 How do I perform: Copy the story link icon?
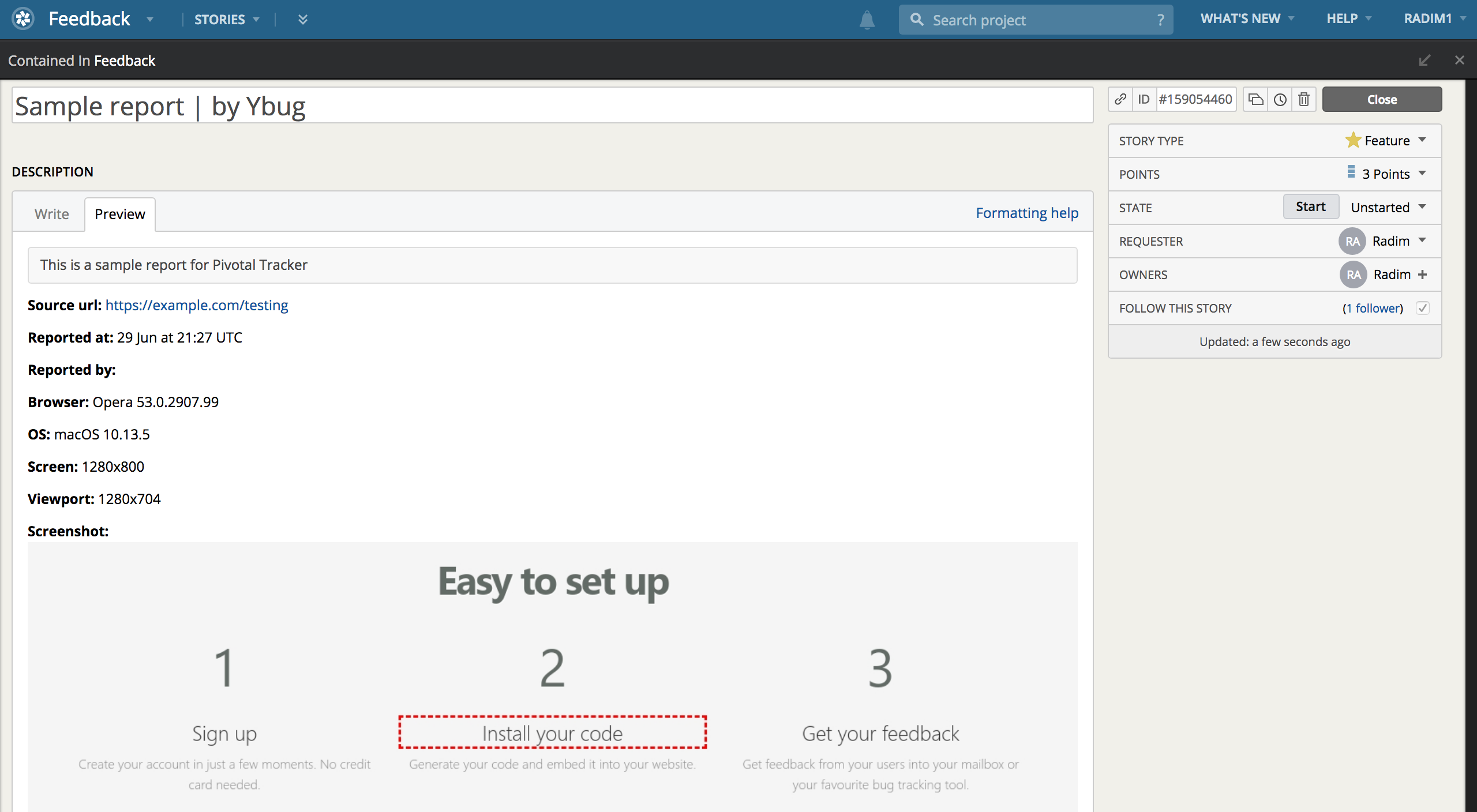click(1120, 99)
